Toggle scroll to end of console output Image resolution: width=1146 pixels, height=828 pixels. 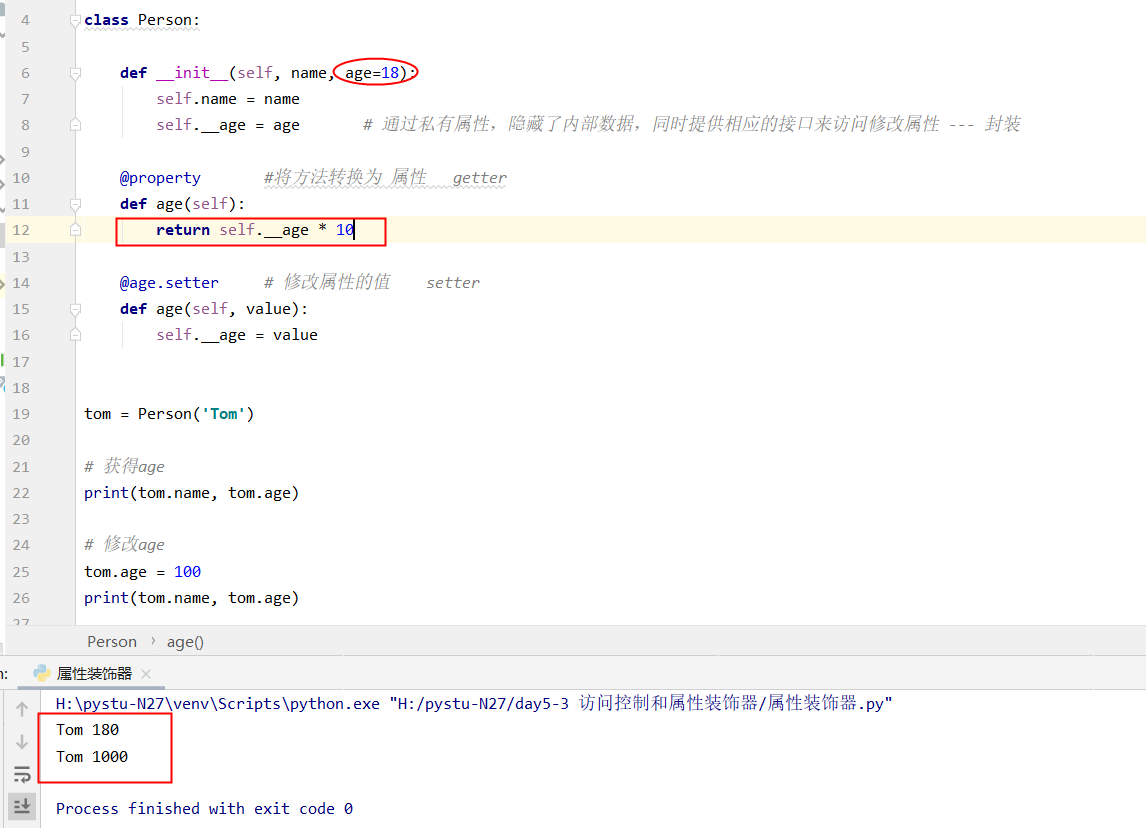[x=21, y=805]
